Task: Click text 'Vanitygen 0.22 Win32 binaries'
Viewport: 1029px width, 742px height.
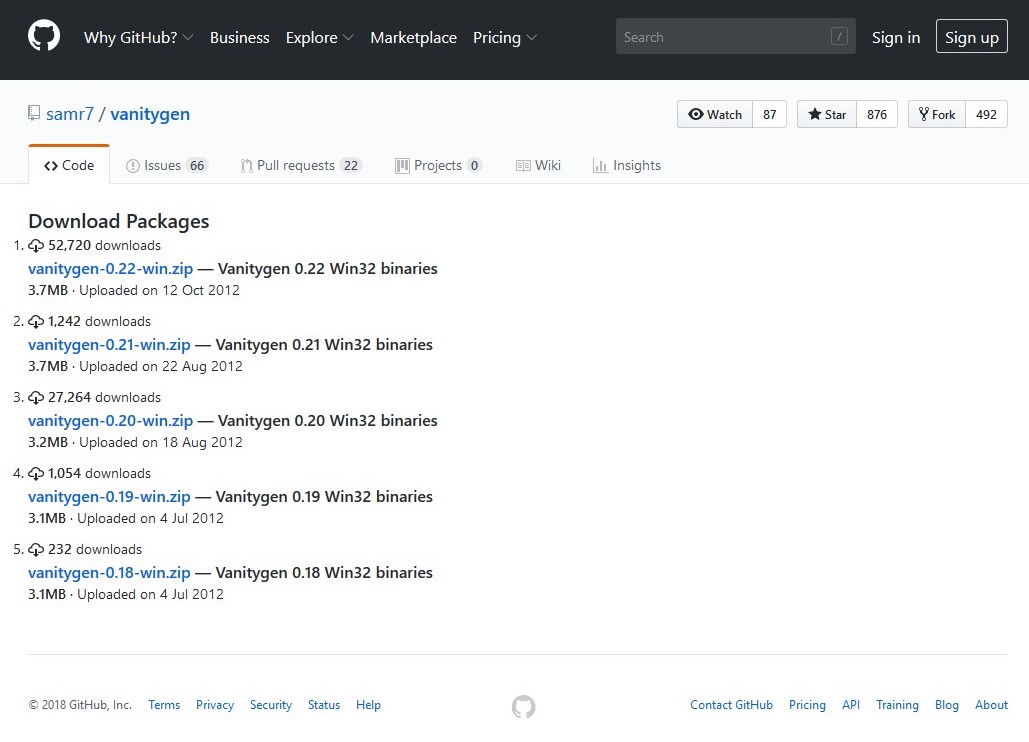Action: (x=327, y=268)
